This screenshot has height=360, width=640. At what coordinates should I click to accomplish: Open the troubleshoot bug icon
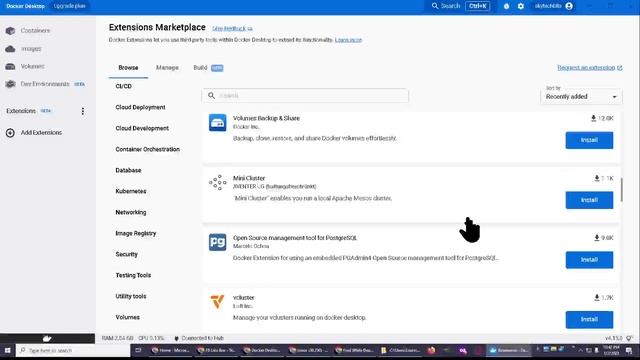[x=506, y=6]
